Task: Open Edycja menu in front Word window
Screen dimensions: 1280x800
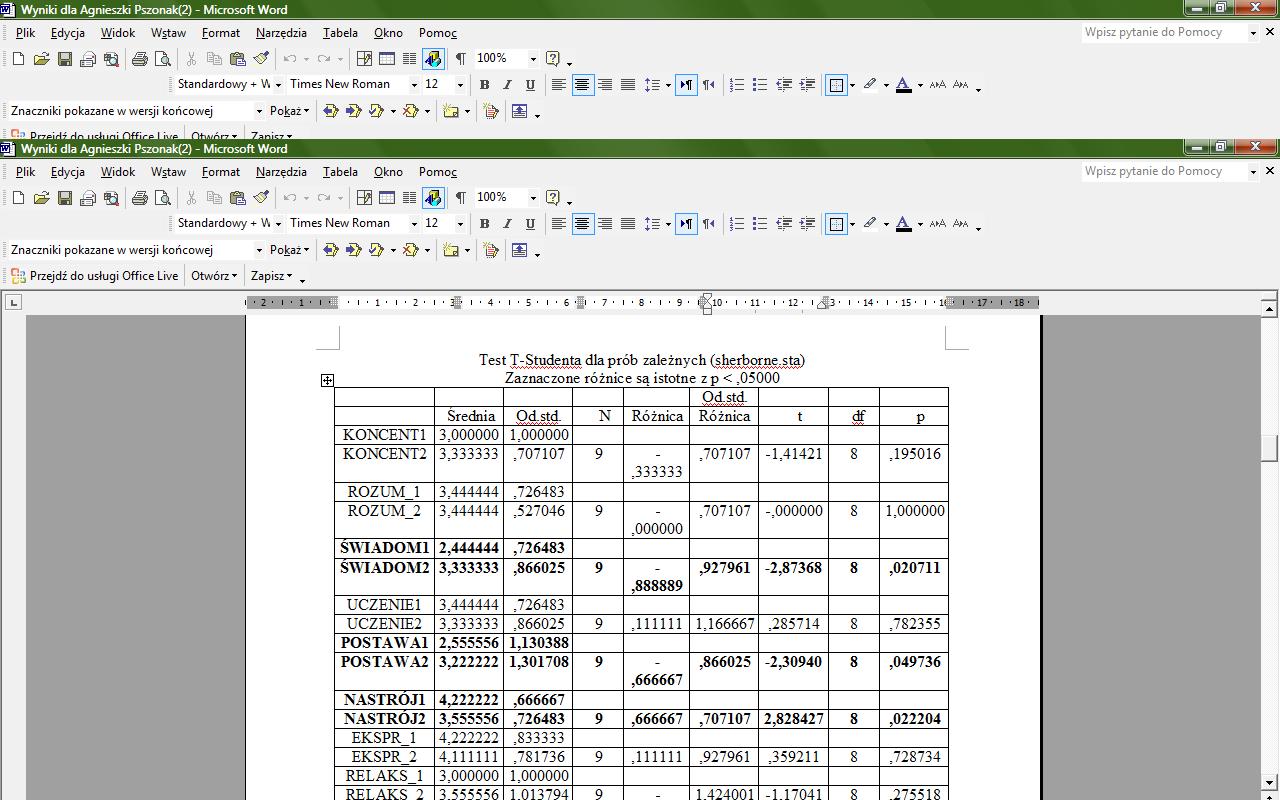Action: tap(68, 172)
